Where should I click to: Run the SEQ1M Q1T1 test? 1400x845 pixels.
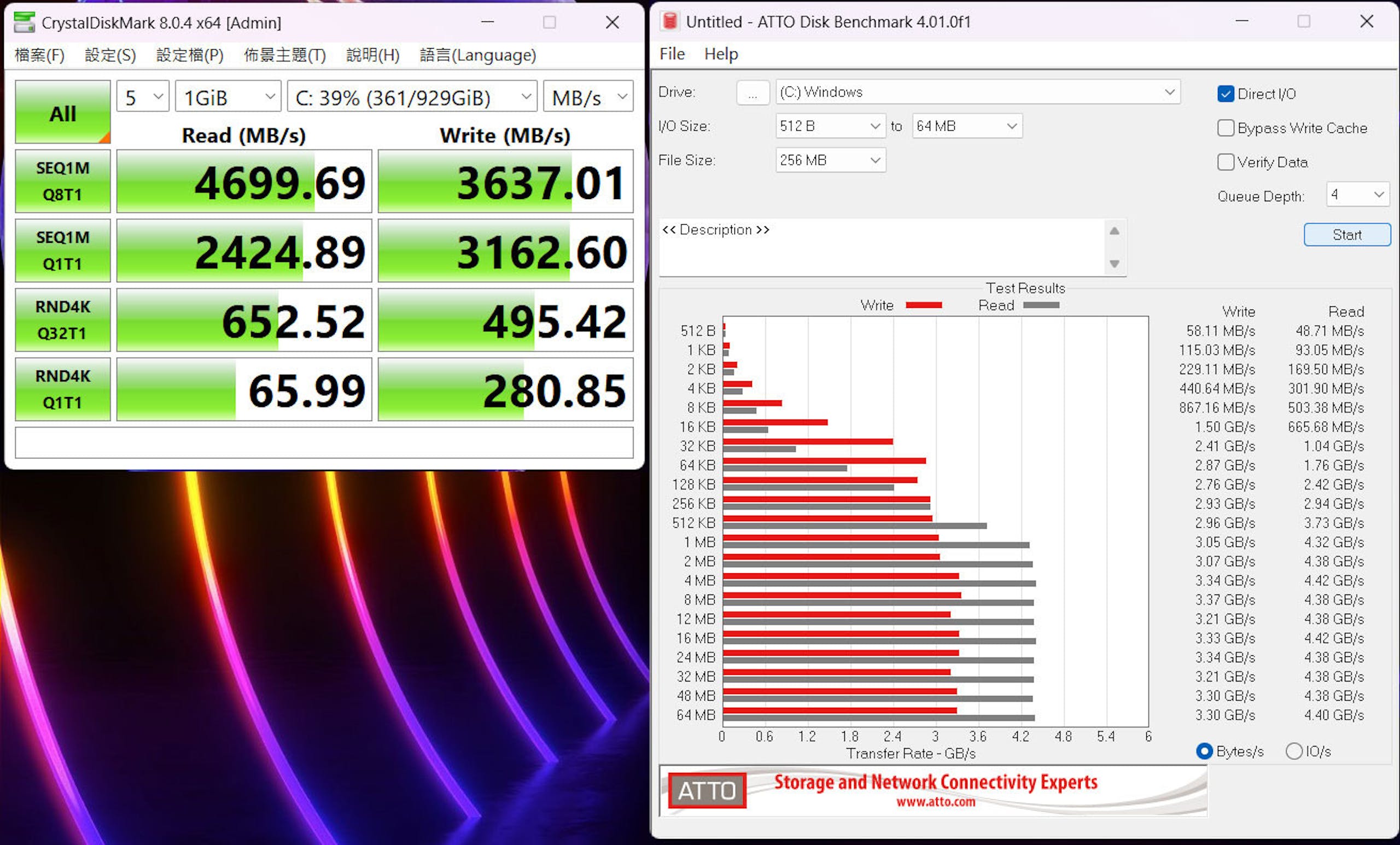click(x=62, y=250)
